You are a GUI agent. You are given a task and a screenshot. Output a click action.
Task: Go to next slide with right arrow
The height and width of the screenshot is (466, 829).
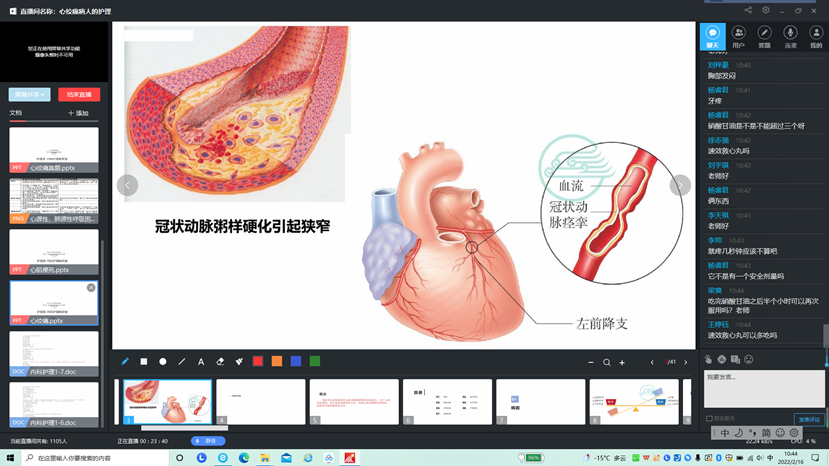680,185
